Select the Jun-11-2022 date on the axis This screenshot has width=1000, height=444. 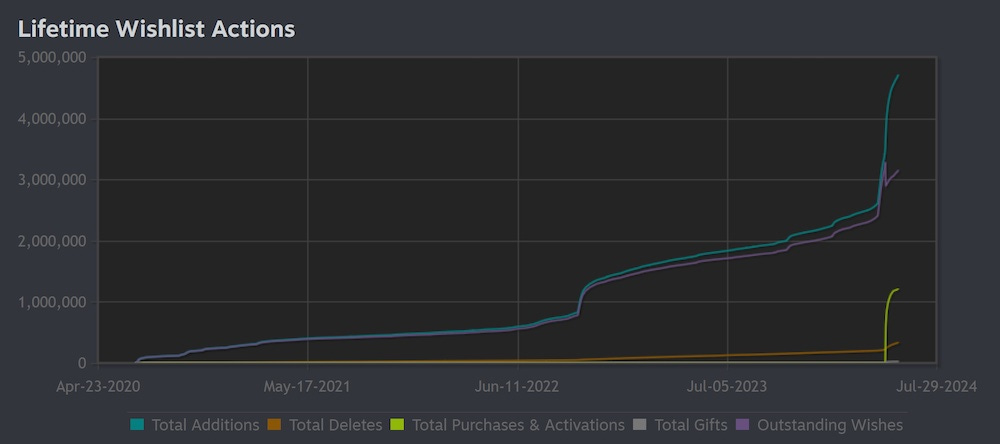[518, 385]
